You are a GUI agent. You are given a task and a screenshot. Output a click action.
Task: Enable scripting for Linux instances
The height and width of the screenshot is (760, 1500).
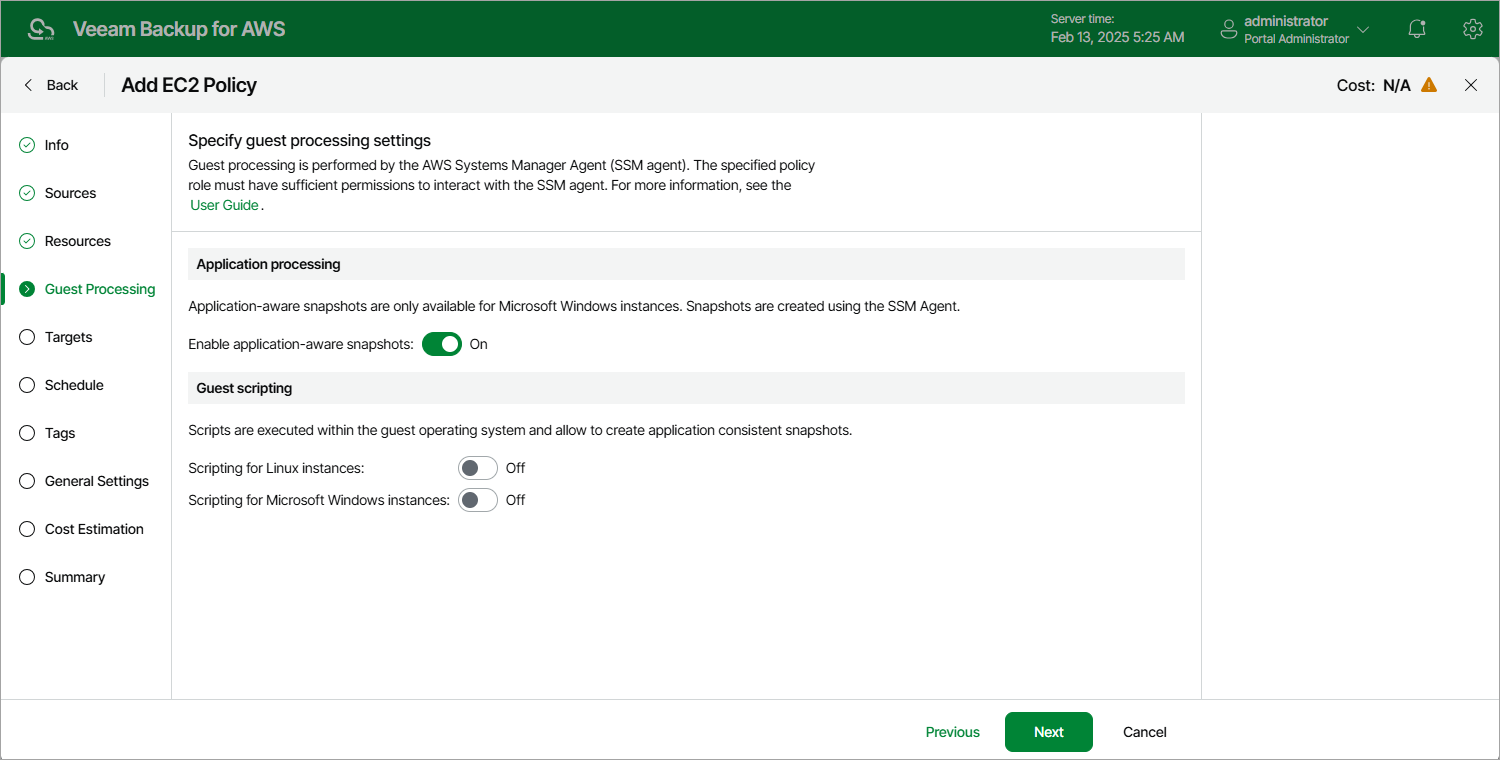(x=478, y=468)
